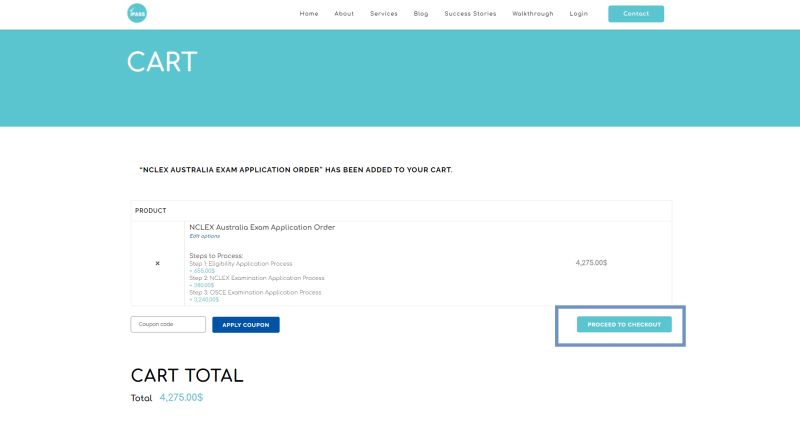Screen dimensions: 800x435
Task: Open Success Stories page
Action: 470,14
